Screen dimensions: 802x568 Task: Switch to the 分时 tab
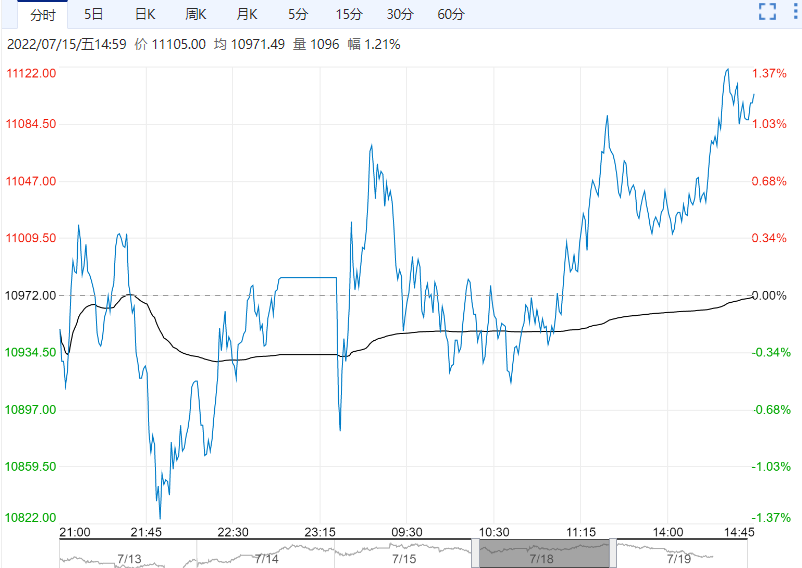coord(43,14)
